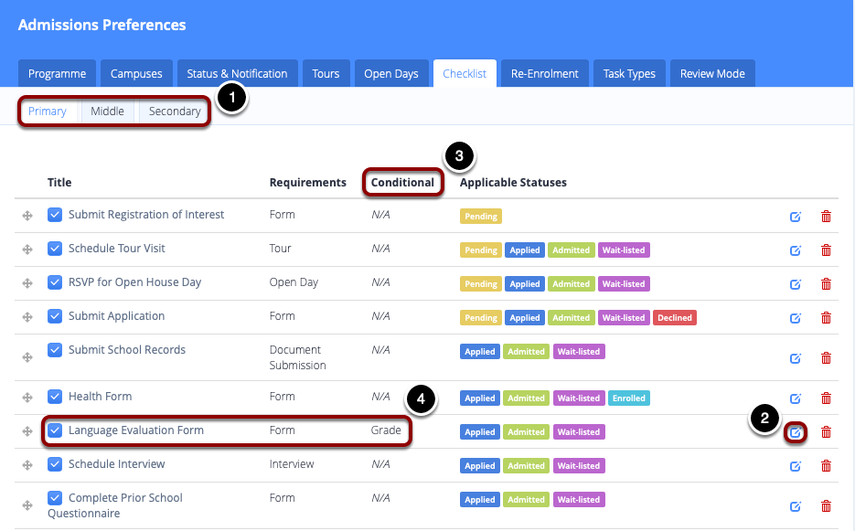Delete Complete Prior School Questionnaire item
This screenshot has width=855, height=531.
click(826, 506)
